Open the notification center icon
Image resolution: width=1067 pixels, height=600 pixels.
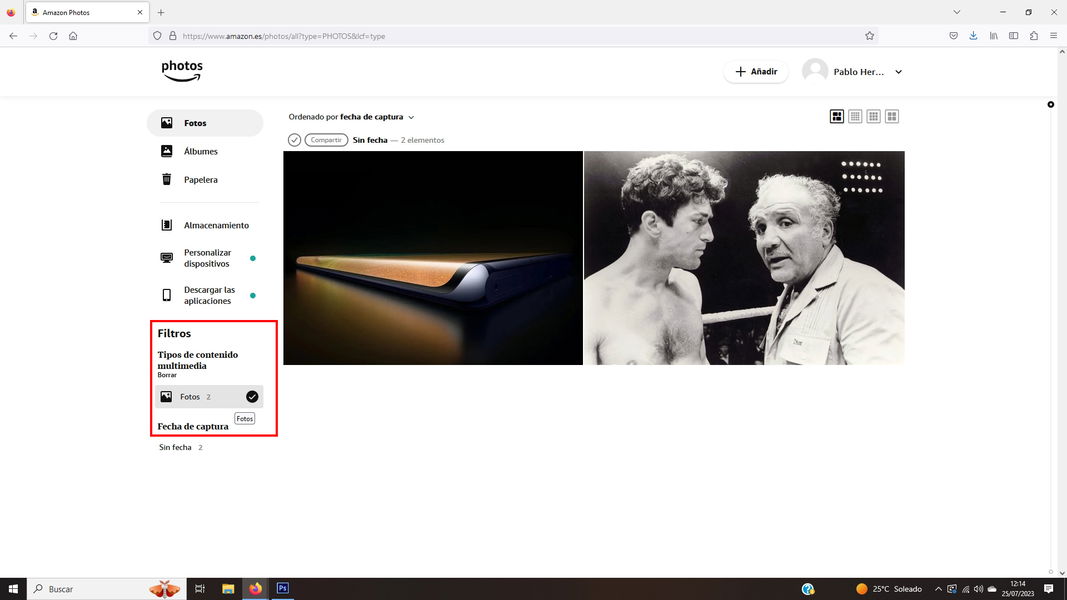(1049, 589)
